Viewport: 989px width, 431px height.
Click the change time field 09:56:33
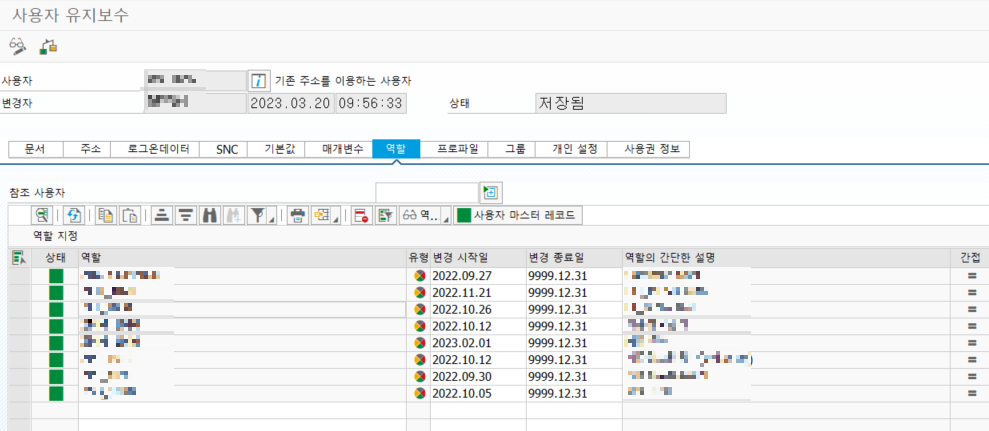click(371, 103)
